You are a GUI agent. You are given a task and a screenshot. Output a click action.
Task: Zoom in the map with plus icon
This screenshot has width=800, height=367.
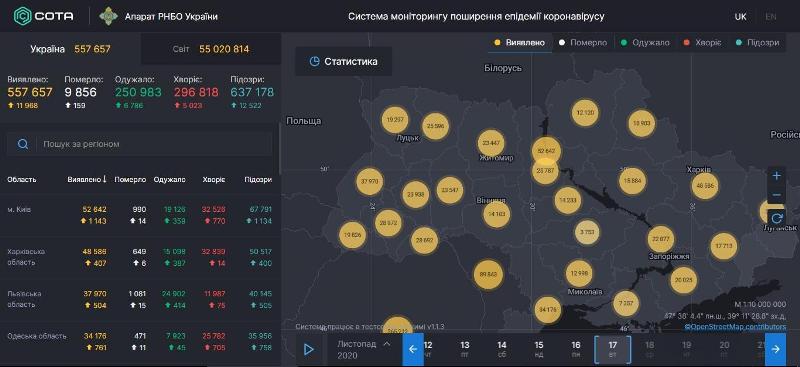pyautogui.click(x=777, y=176)
